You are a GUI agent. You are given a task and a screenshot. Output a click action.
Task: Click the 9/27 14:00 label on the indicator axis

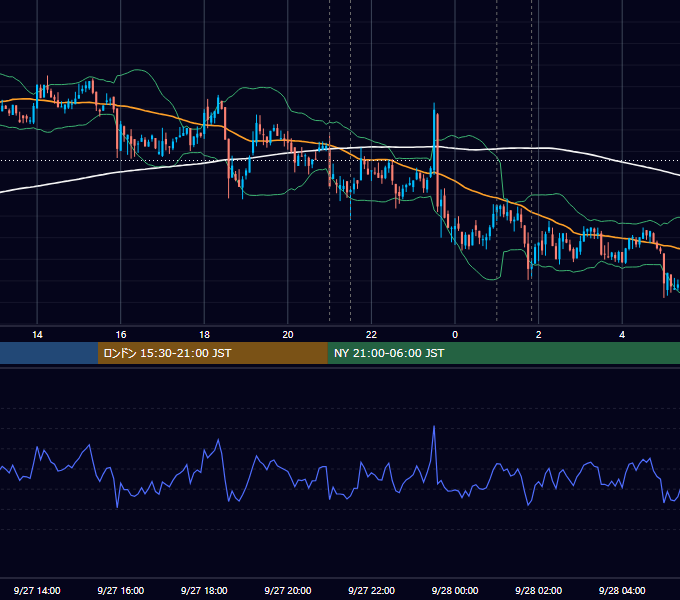click(x=37, y=590)
